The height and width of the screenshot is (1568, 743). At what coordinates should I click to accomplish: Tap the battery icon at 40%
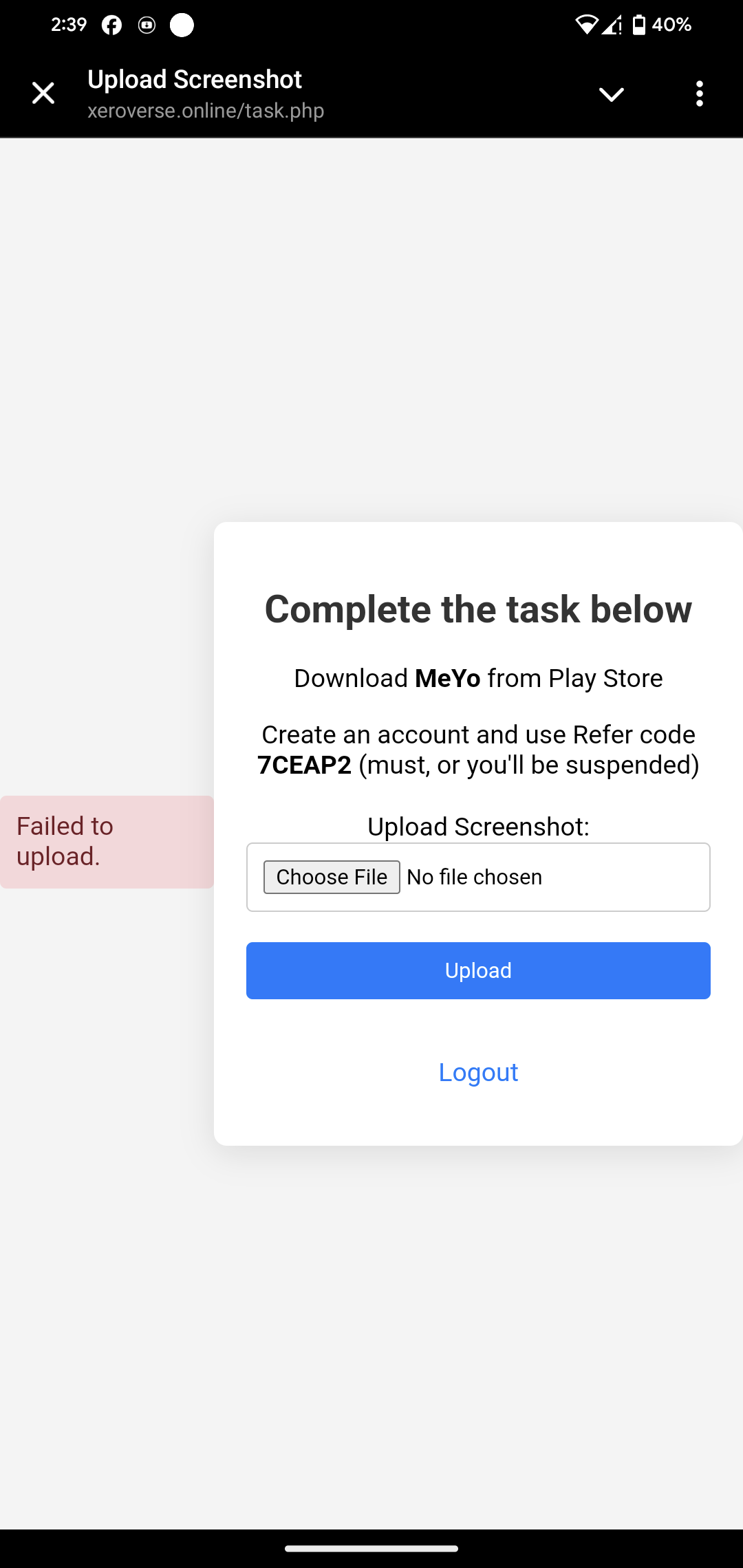pos(639,25)
